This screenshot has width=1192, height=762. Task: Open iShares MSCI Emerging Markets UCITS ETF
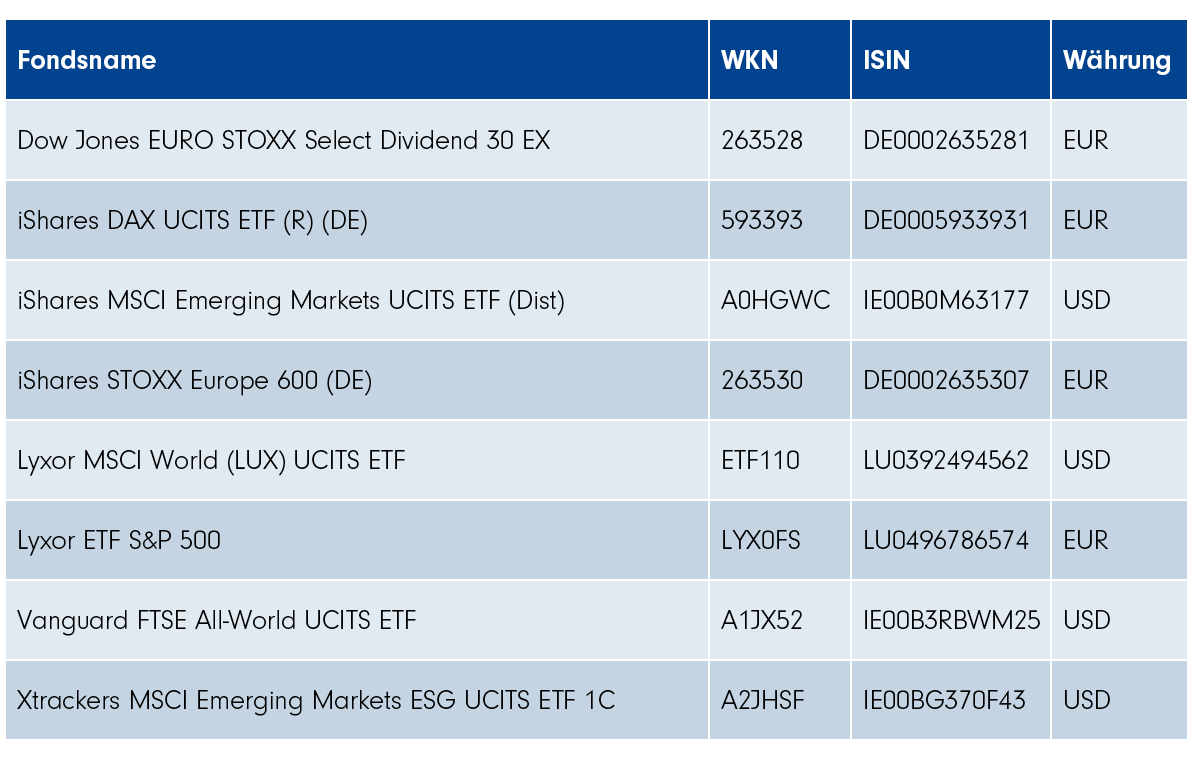click(x=291, y=300)
